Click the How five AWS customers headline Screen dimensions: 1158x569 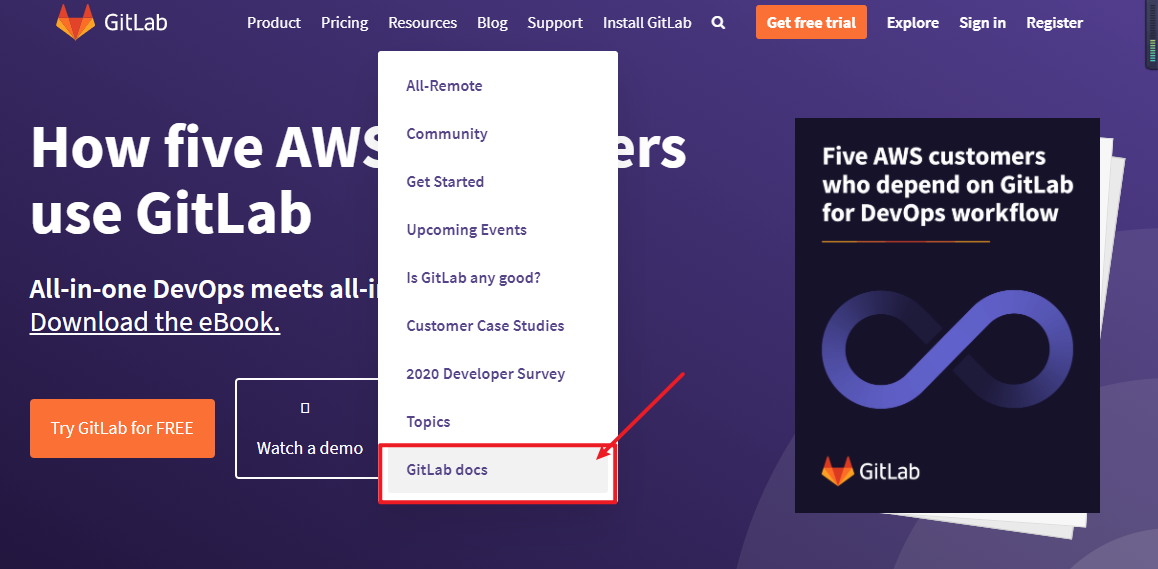pyautogui.click(x=358, y=180)
